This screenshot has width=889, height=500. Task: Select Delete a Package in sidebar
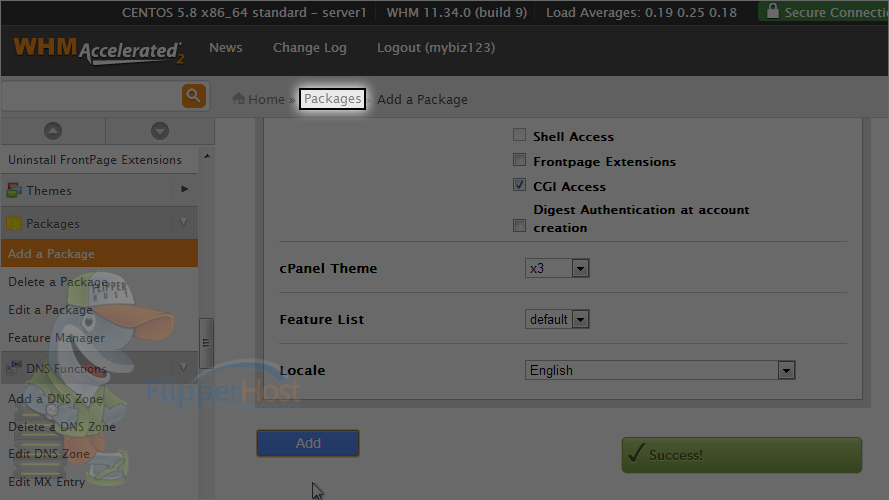click(x=58, y=282)
